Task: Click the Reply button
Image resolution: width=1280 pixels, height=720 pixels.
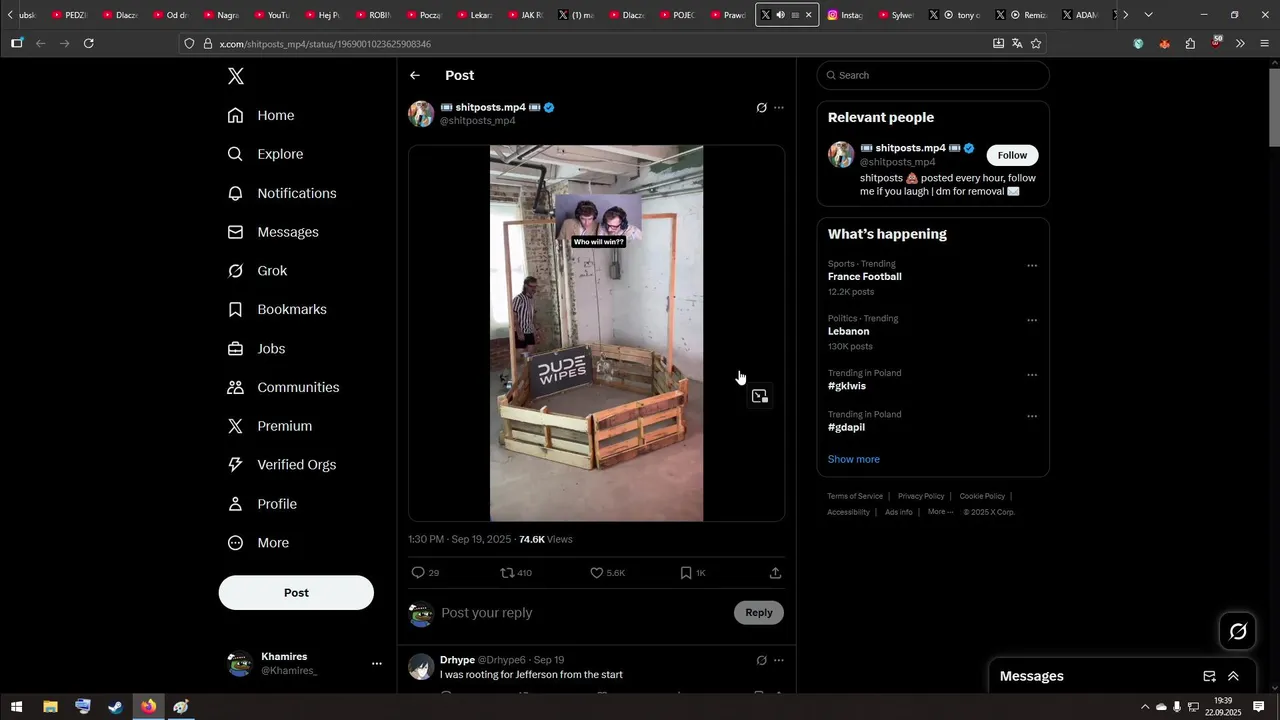Action: 759,613
